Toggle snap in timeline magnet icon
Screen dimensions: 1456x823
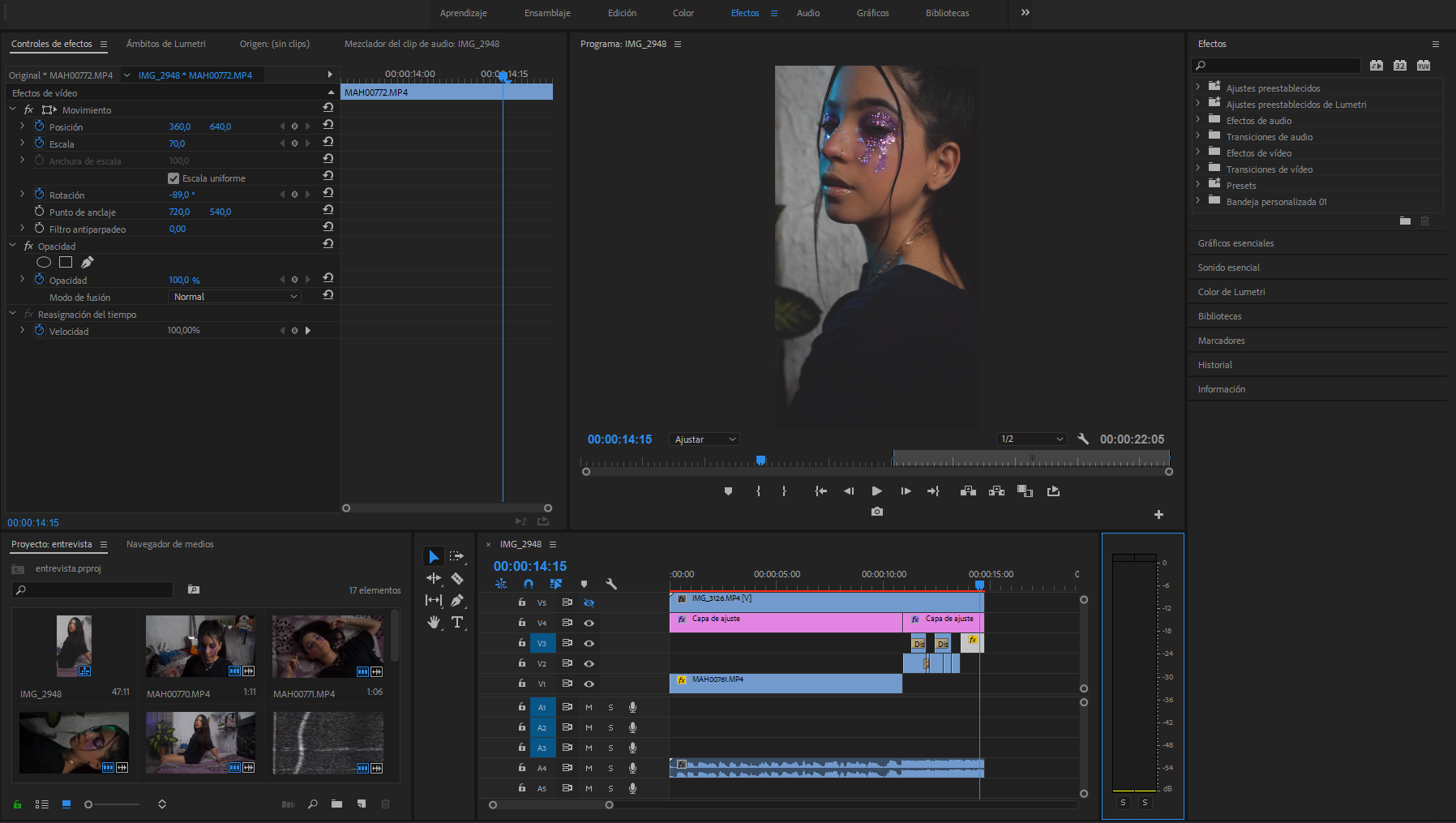click(529, 584)
